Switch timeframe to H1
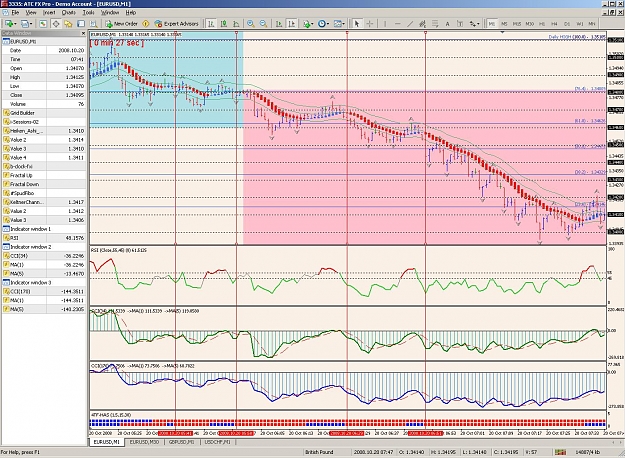The height and width of the screenshot is (458, 625). point(542,24)
